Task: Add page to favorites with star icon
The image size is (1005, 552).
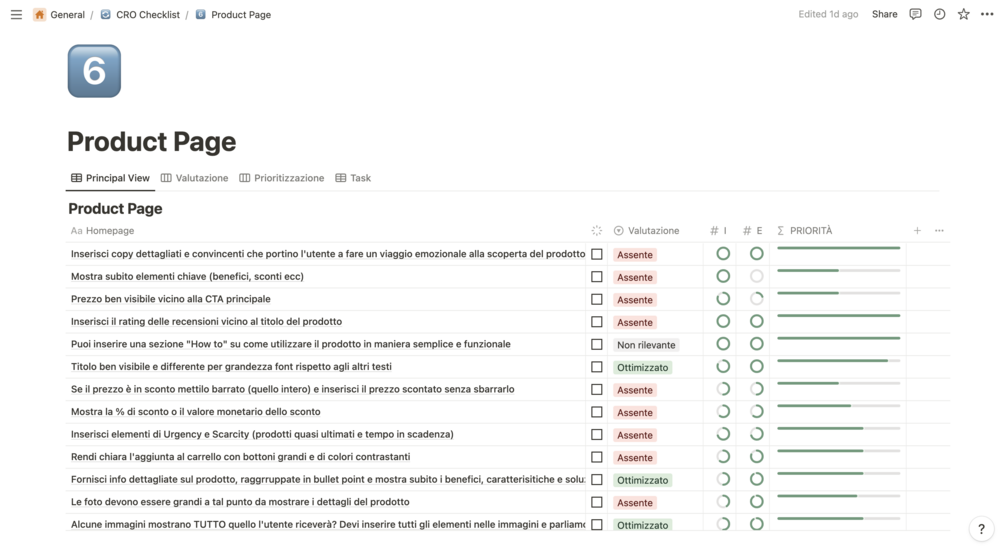Action: tap(963, 15)
